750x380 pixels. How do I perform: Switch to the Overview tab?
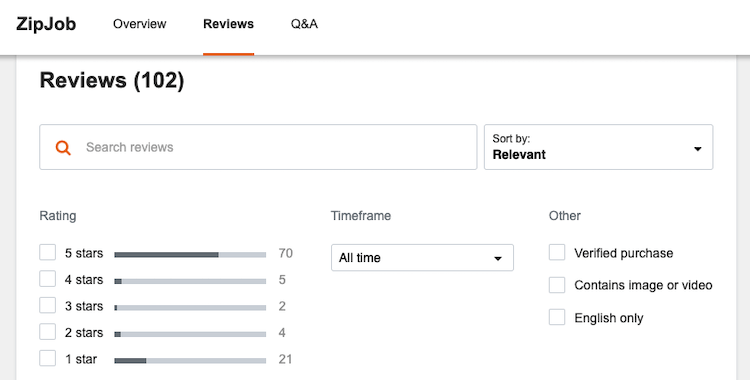140,24
